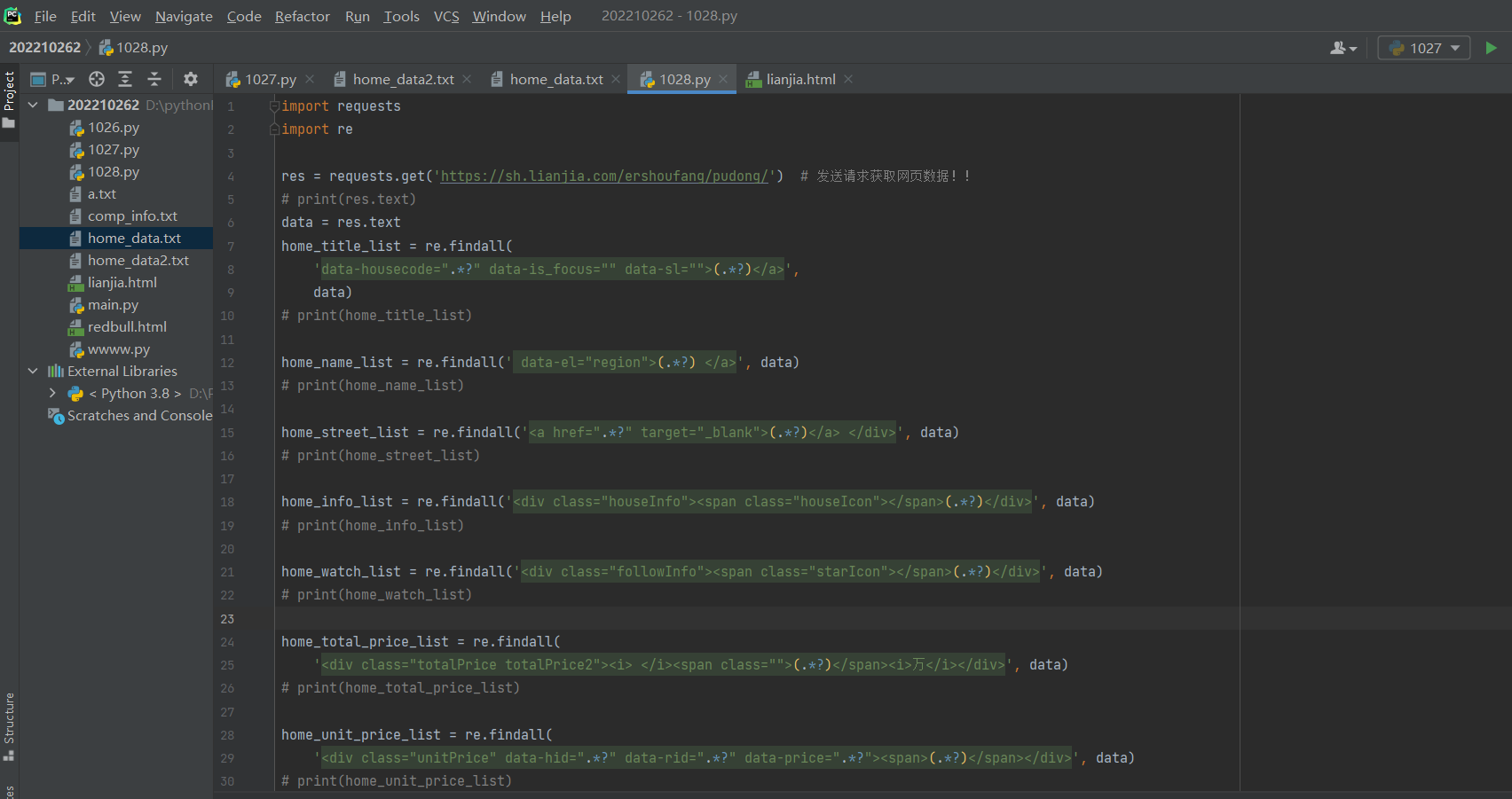The image size is (1512, 799).
Task: Select main.py in the project tree
Action: pyautogui.click(x=113, y=305)
